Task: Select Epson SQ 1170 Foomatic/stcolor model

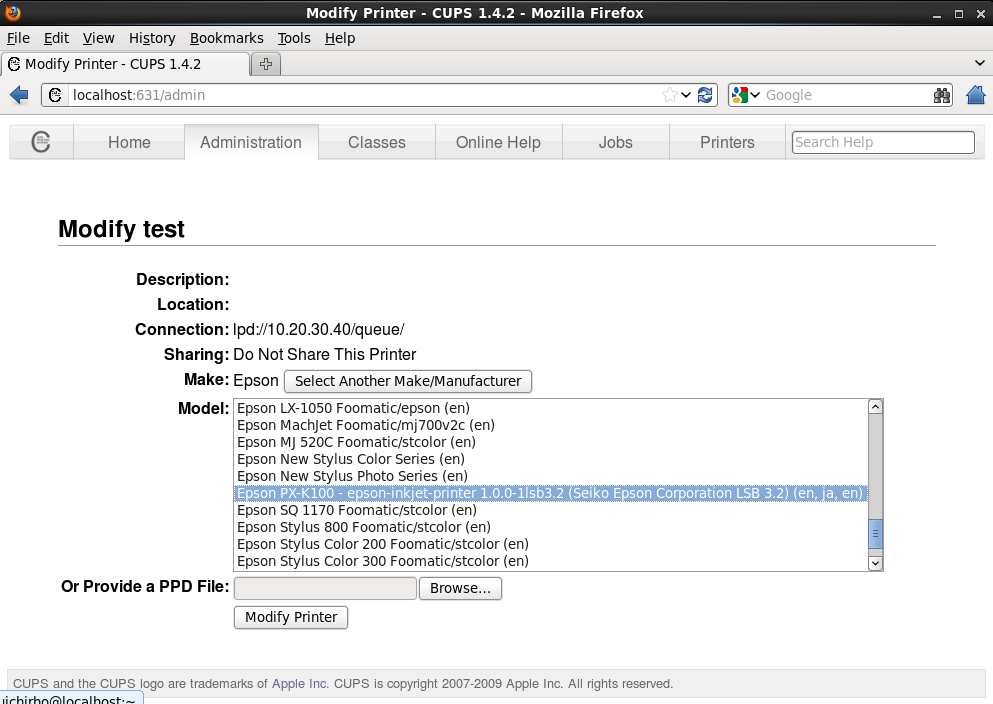Action: pos(551,510)
